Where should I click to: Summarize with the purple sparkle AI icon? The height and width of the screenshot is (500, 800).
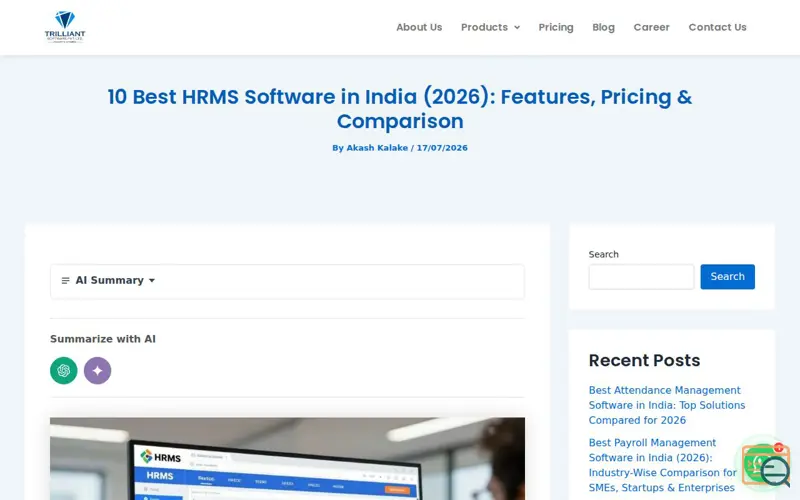pyautogui.click(x=97, y=370)
